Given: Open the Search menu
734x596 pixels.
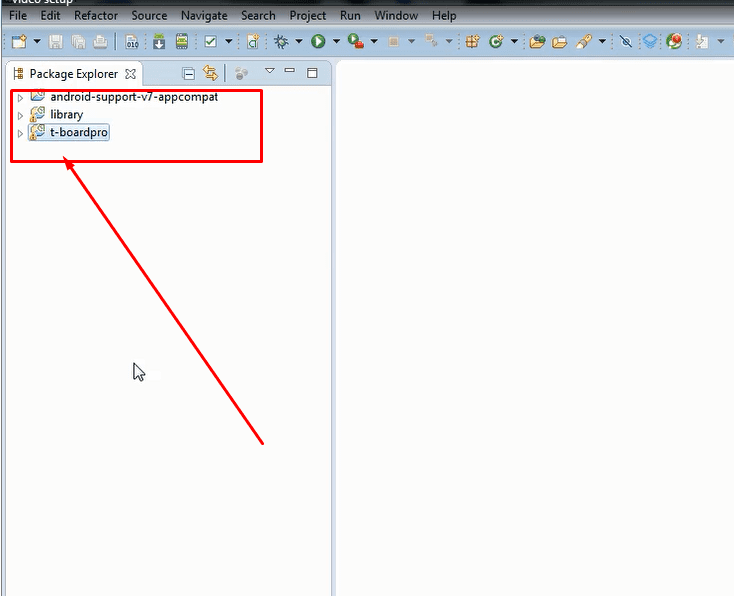Looking at the screenshot, I should pyautogui.click(x=258, y=15).
